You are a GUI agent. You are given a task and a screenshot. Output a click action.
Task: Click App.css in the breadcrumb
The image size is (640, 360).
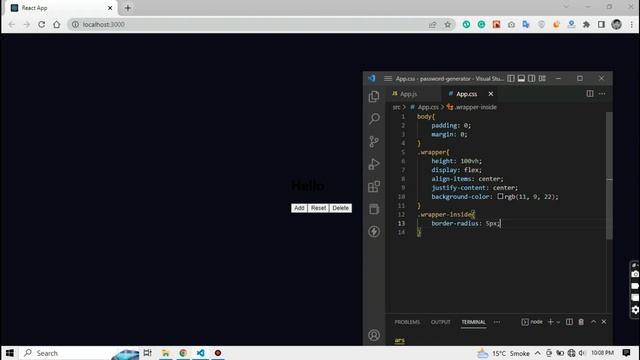(x=428, y=107)
